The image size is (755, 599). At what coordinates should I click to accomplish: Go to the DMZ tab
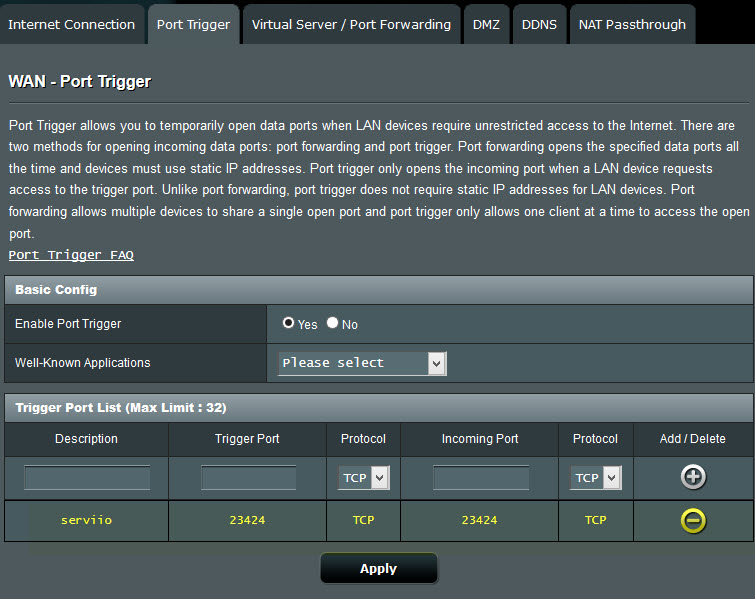[x=487, y=24]
